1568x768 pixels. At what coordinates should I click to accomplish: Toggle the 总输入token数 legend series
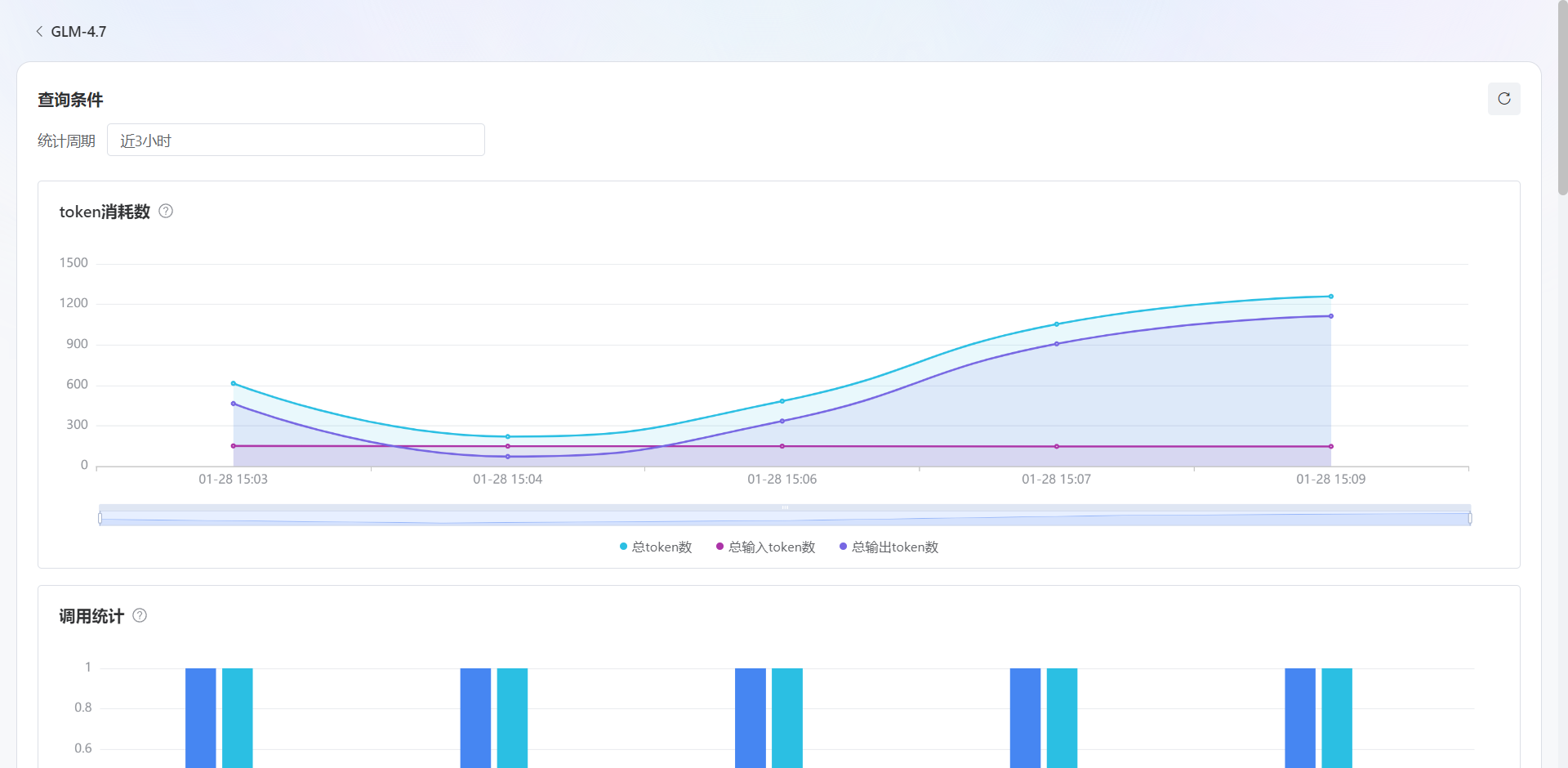[x=765, y=547]
